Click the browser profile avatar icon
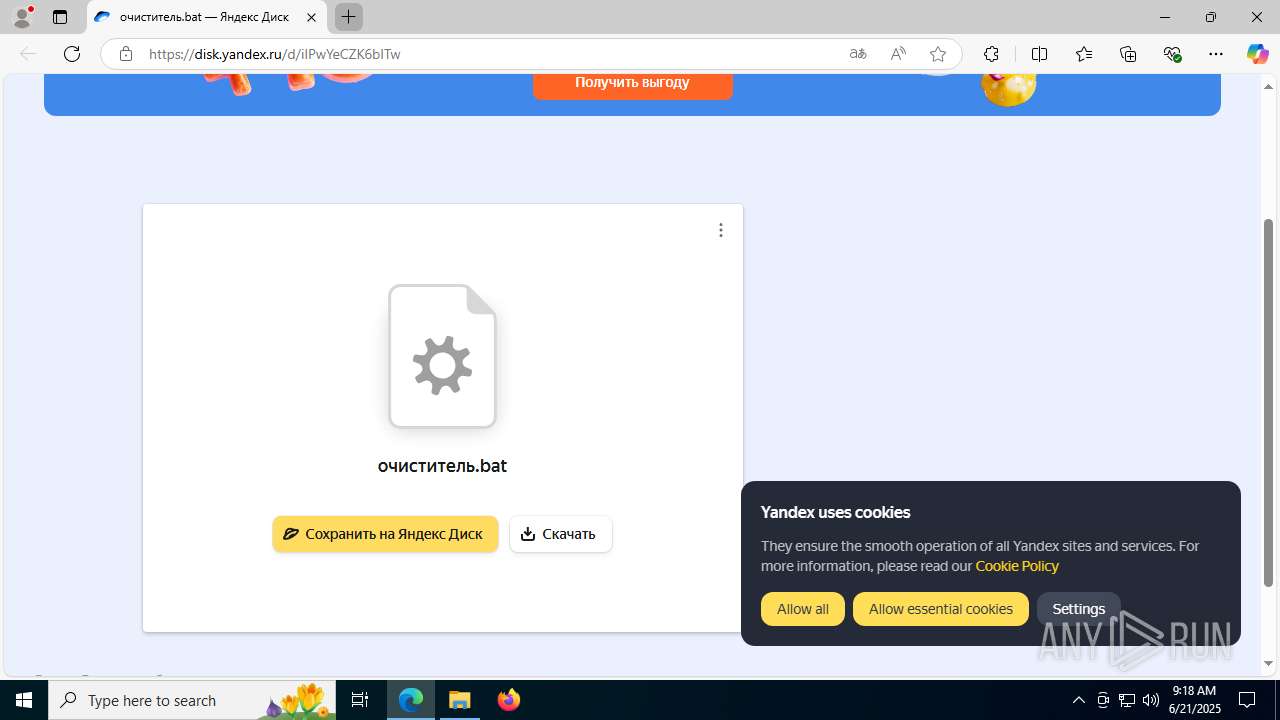This screenshot has height=720, width=1280. (x=22, y=17)
